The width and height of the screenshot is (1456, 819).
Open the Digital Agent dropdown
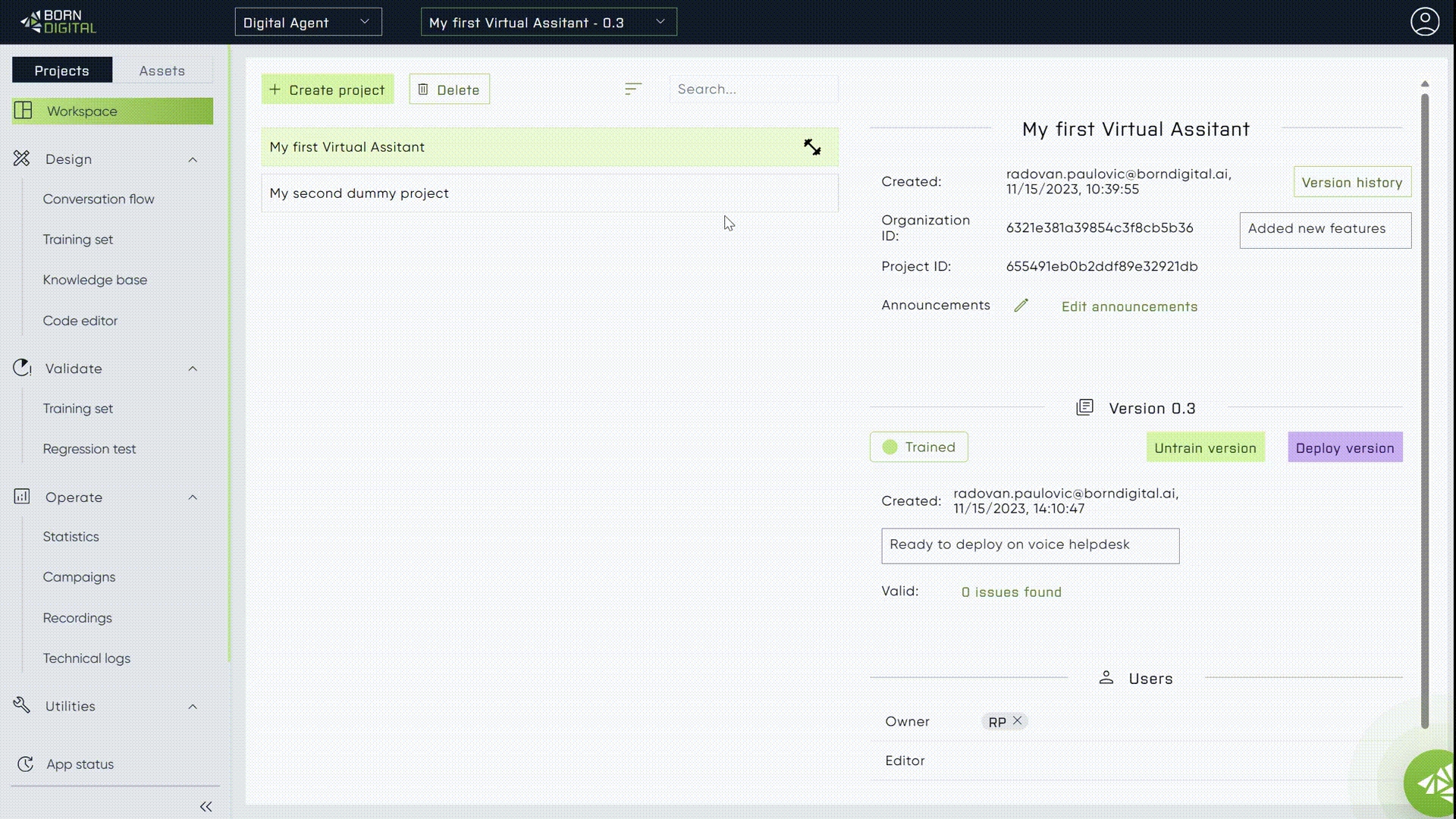[x=308, y=22]
